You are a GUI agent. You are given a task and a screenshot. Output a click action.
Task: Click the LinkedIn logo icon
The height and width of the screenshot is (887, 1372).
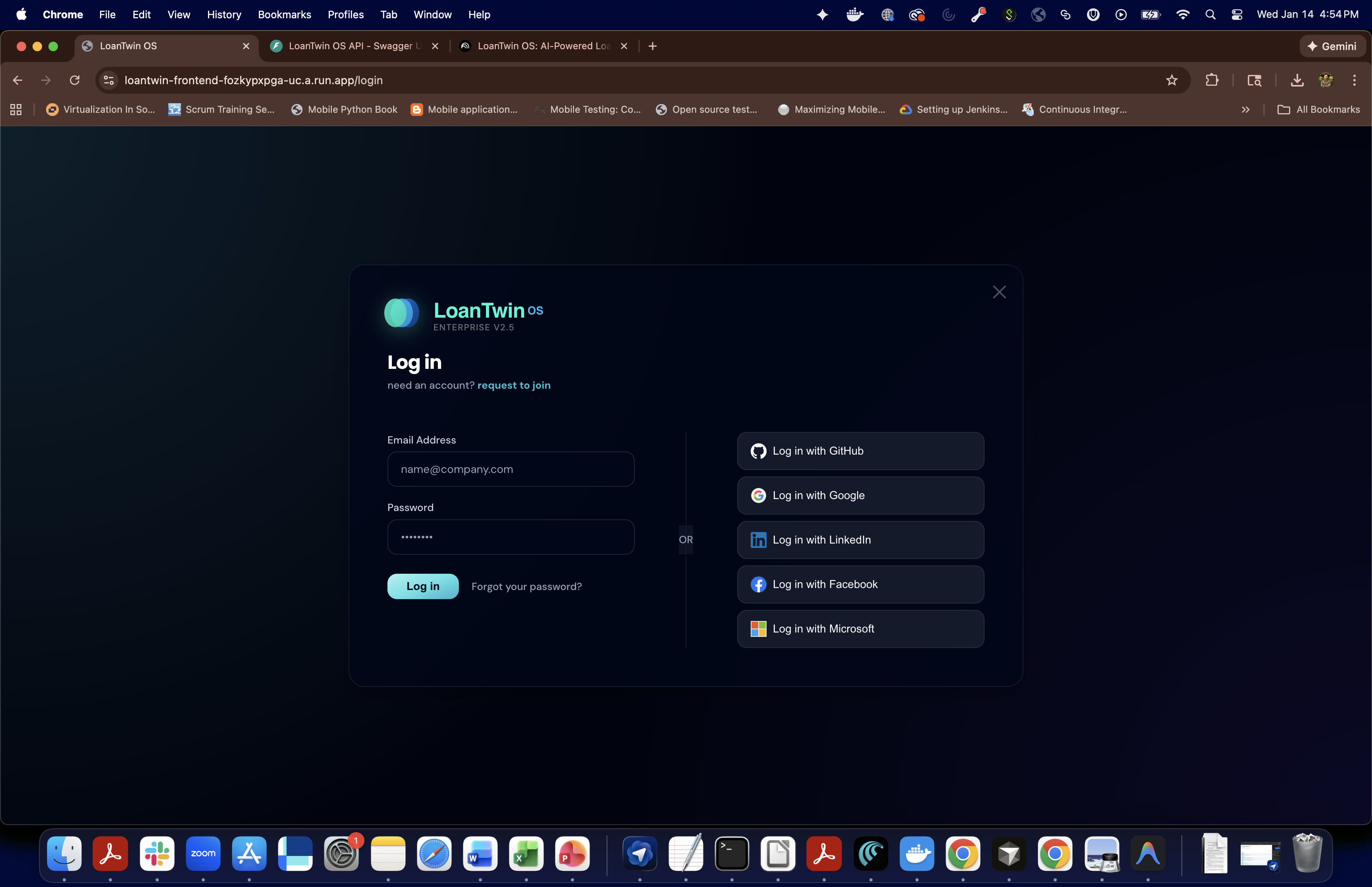pyautogui.click(x=758, y=540)
